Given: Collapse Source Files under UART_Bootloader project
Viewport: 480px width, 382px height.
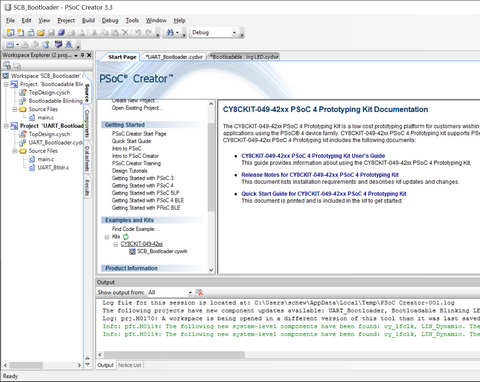Looking at the screenshot, I should (15, 151).
